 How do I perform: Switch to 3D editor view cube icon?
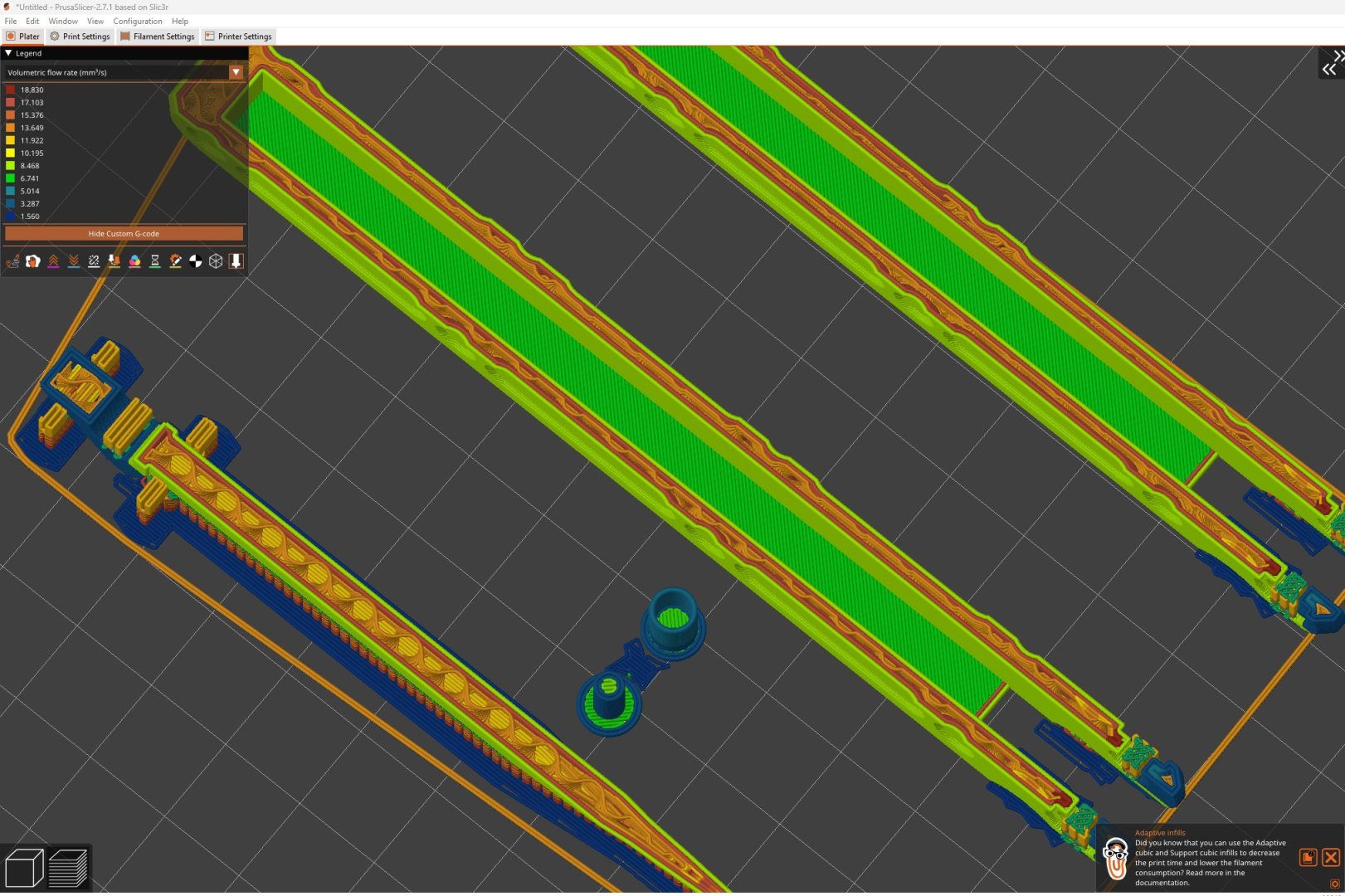point(24,868)
